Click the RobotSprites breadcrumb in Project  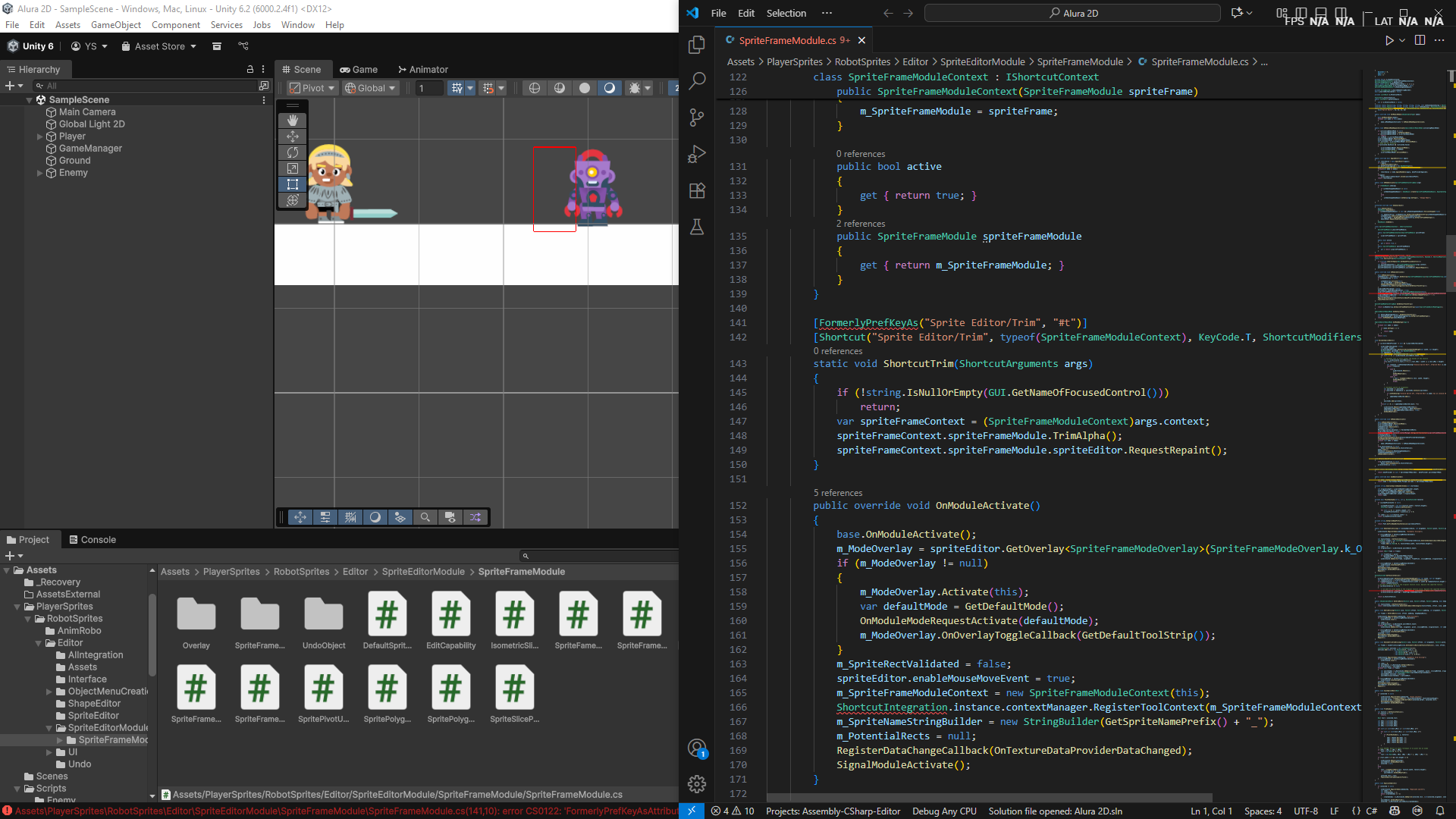(x=301, y=572)
